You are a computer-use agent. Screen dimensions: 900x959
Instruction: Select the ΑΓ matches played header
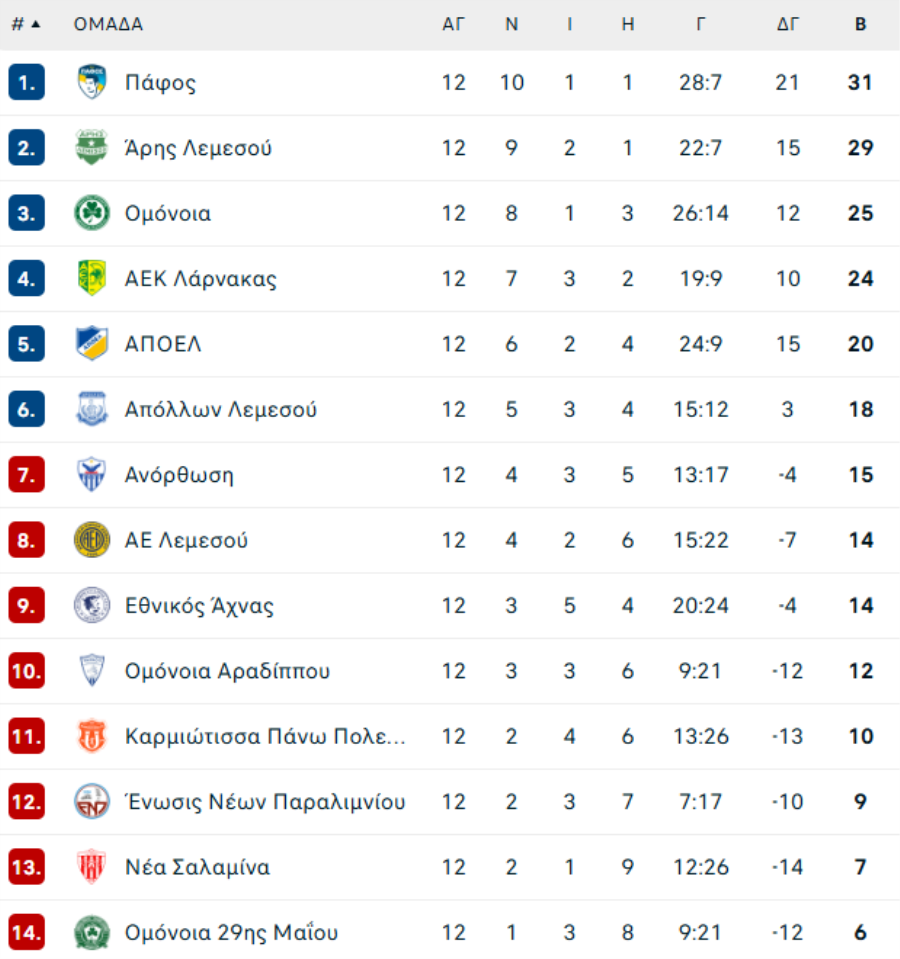[x=454, y=24]
